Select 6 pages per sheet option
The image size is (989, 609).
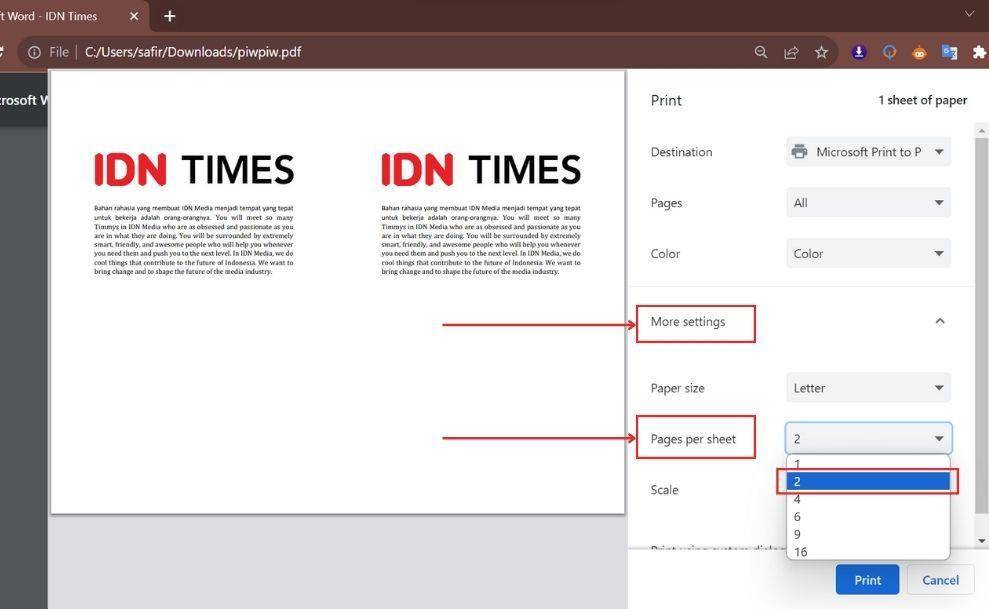coord(868,517)
